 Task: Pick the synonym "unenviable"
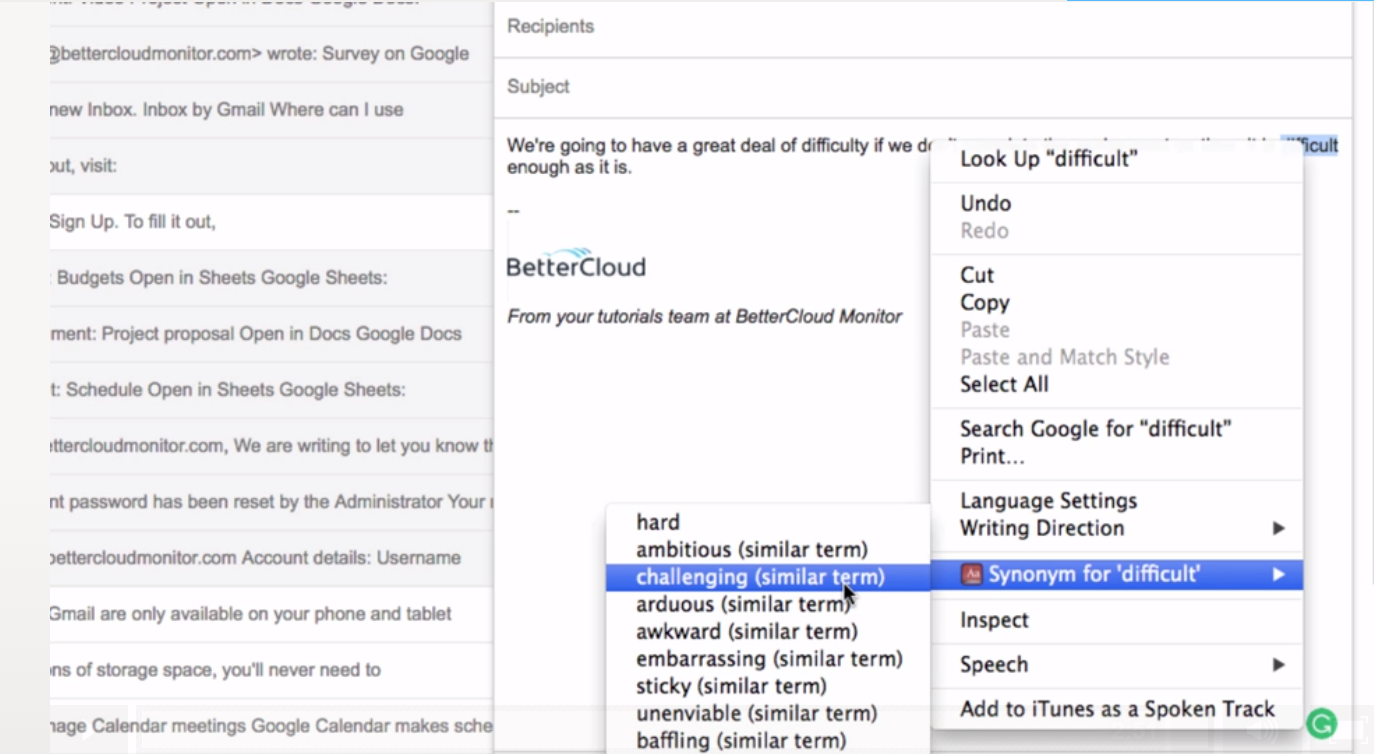[768, 713]
